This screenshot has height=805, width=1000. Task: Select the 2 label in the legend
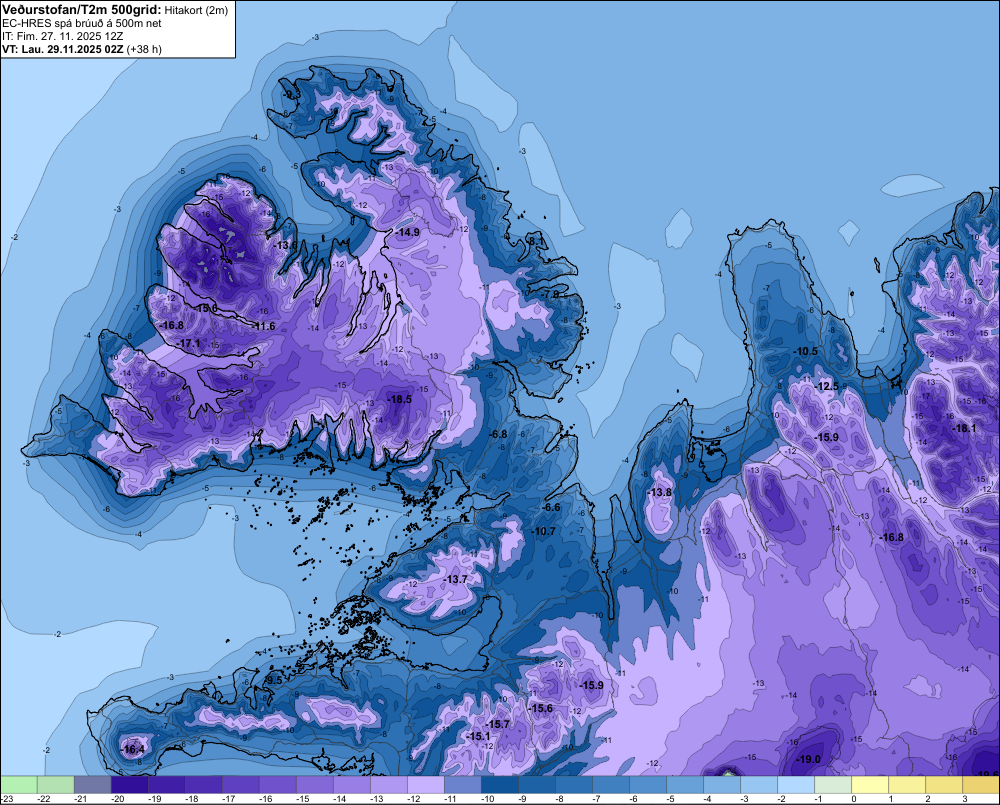pos(928,799)
